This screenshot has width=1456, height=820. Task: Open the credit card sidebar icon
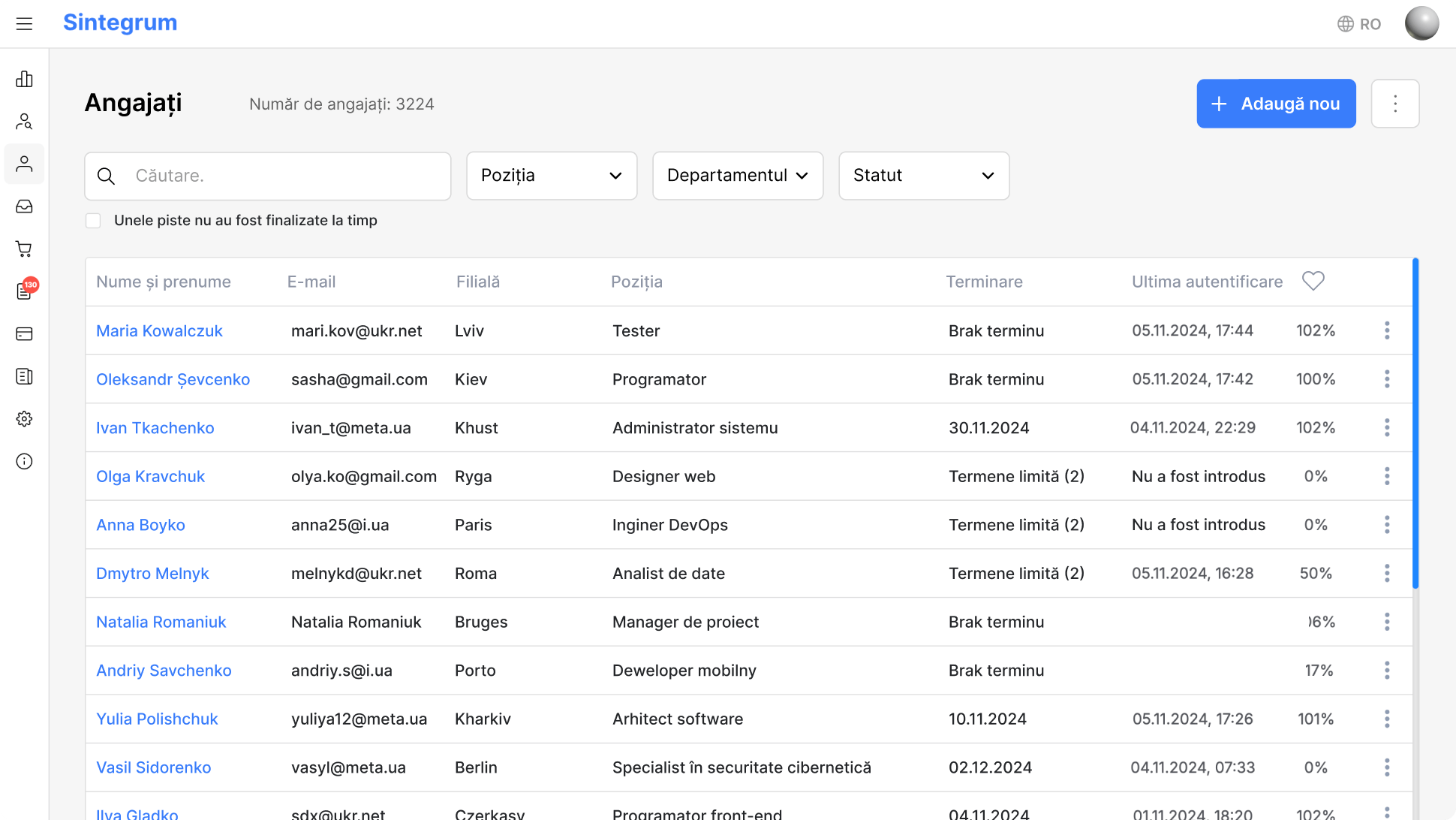(24, 333)
